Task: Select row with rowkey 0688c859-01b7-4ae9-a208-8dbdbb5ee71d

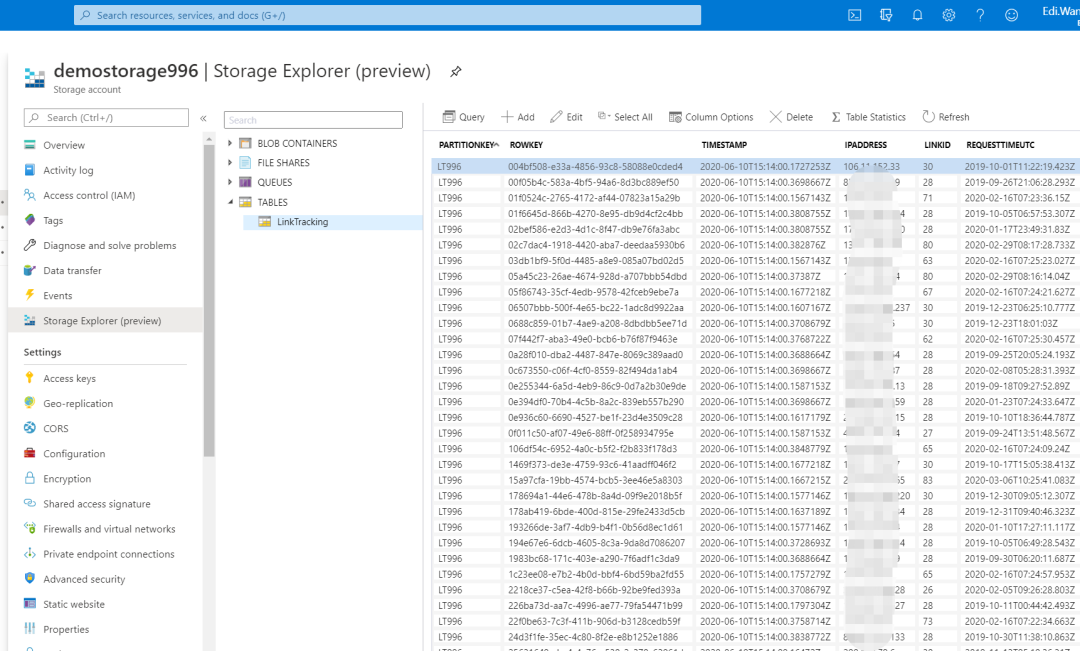Action: 756,324
